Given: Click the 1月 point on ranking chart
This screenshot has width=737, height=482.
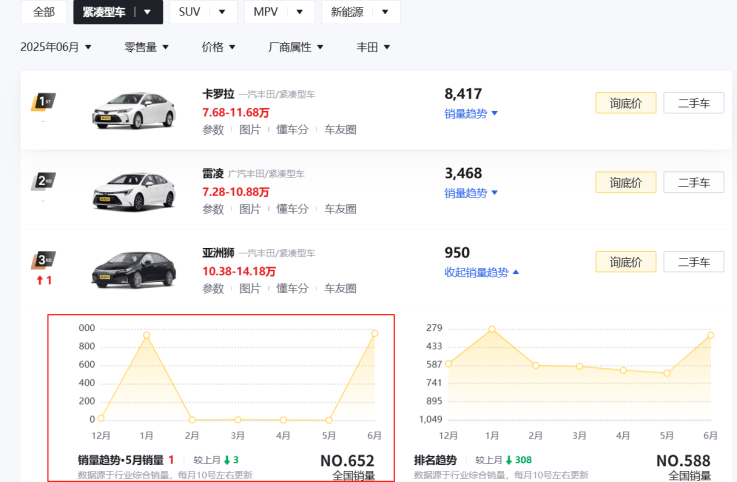Looking at the screenshot, I should click(x=492, y=329).
